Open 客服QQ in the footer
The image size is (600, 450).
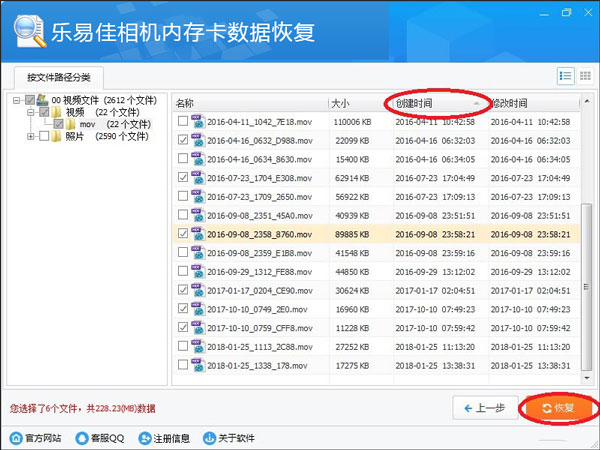click(x=100, y=438)
